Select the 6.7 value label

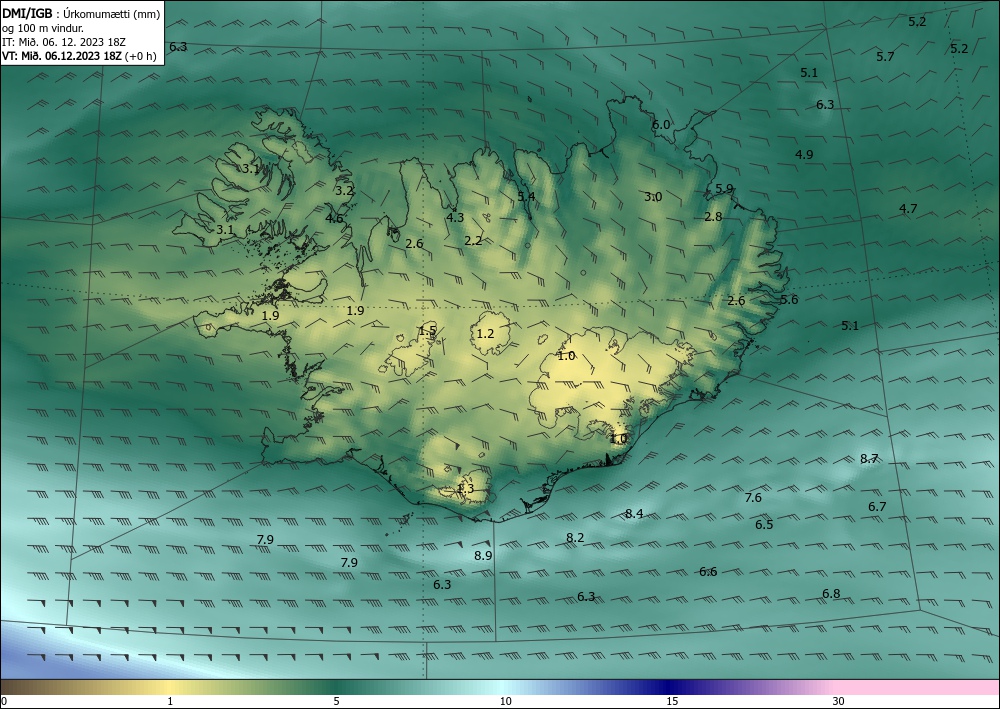[877, 506]
